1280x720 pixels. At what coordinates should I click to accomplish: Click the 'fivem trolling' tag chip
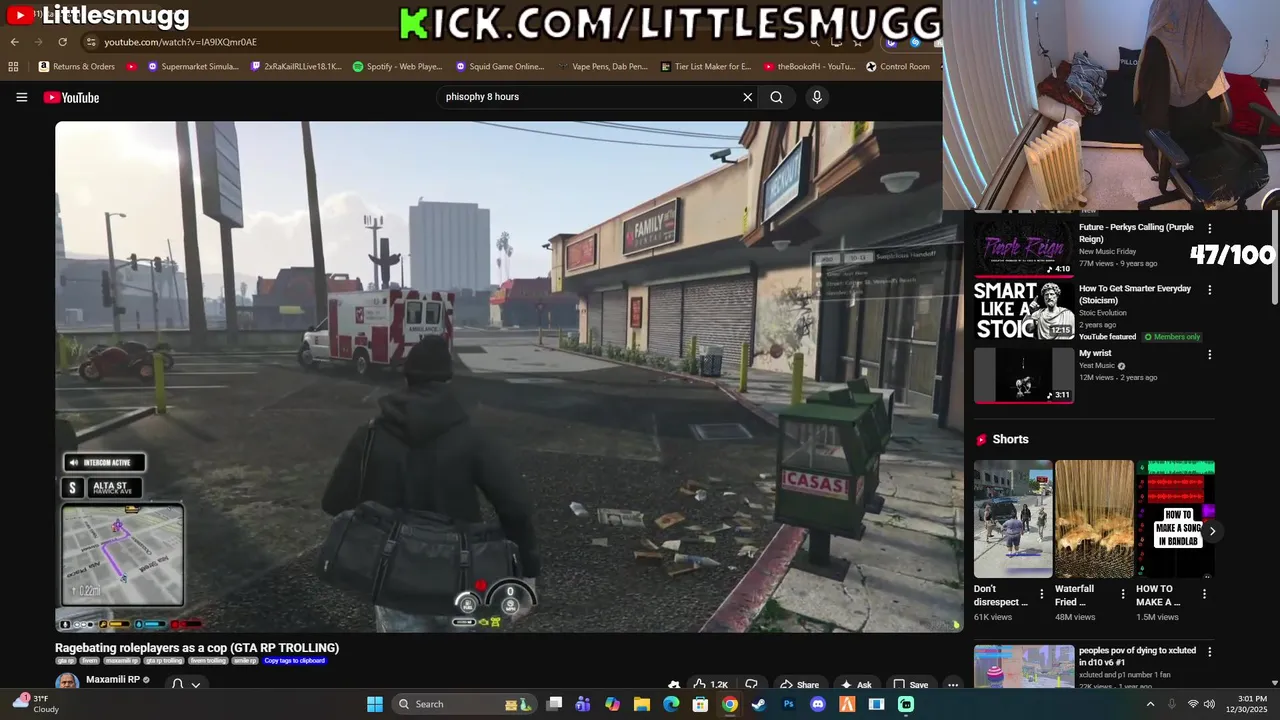click(x=207, y=661)
